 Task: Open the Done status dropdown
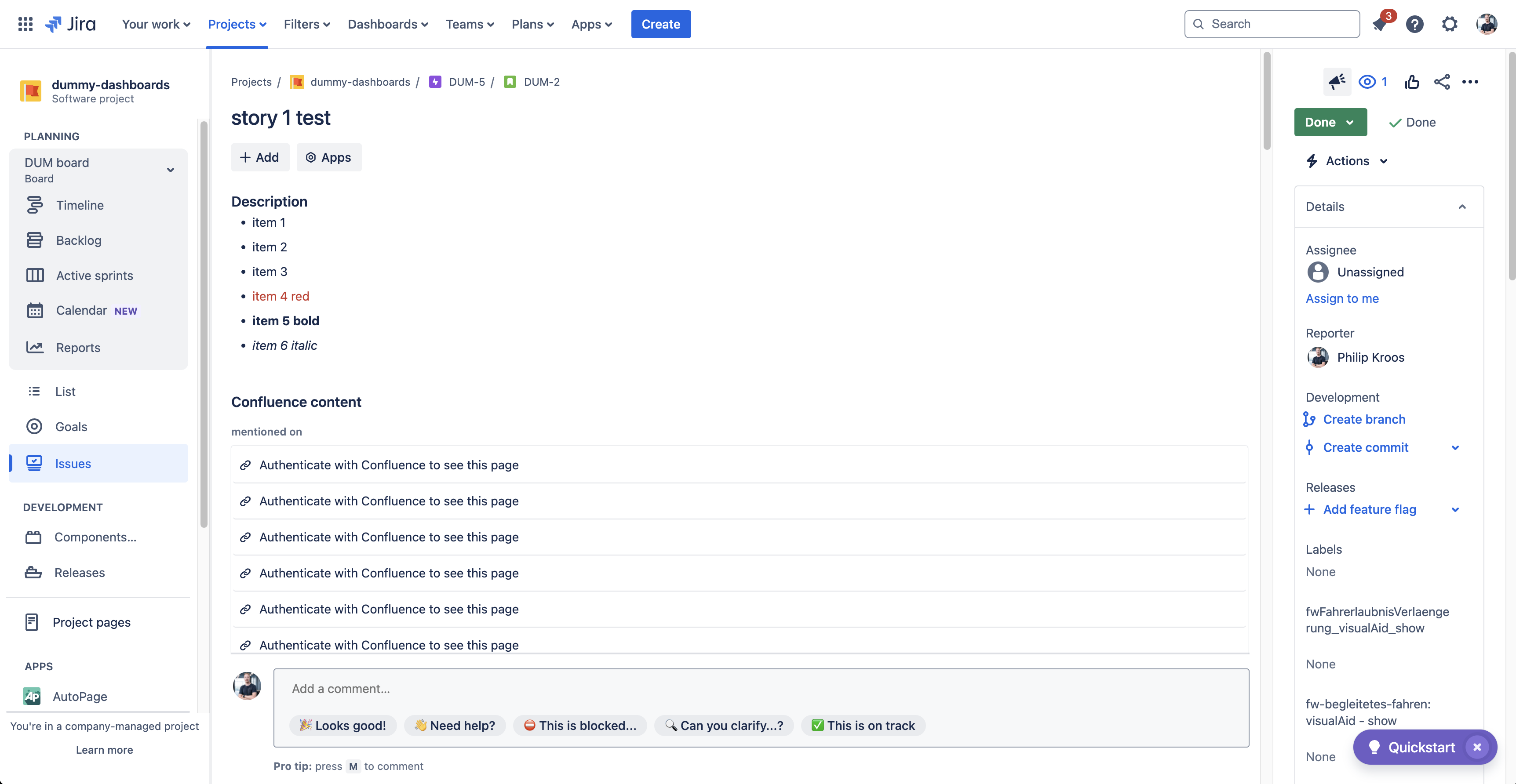(1330, 122)
